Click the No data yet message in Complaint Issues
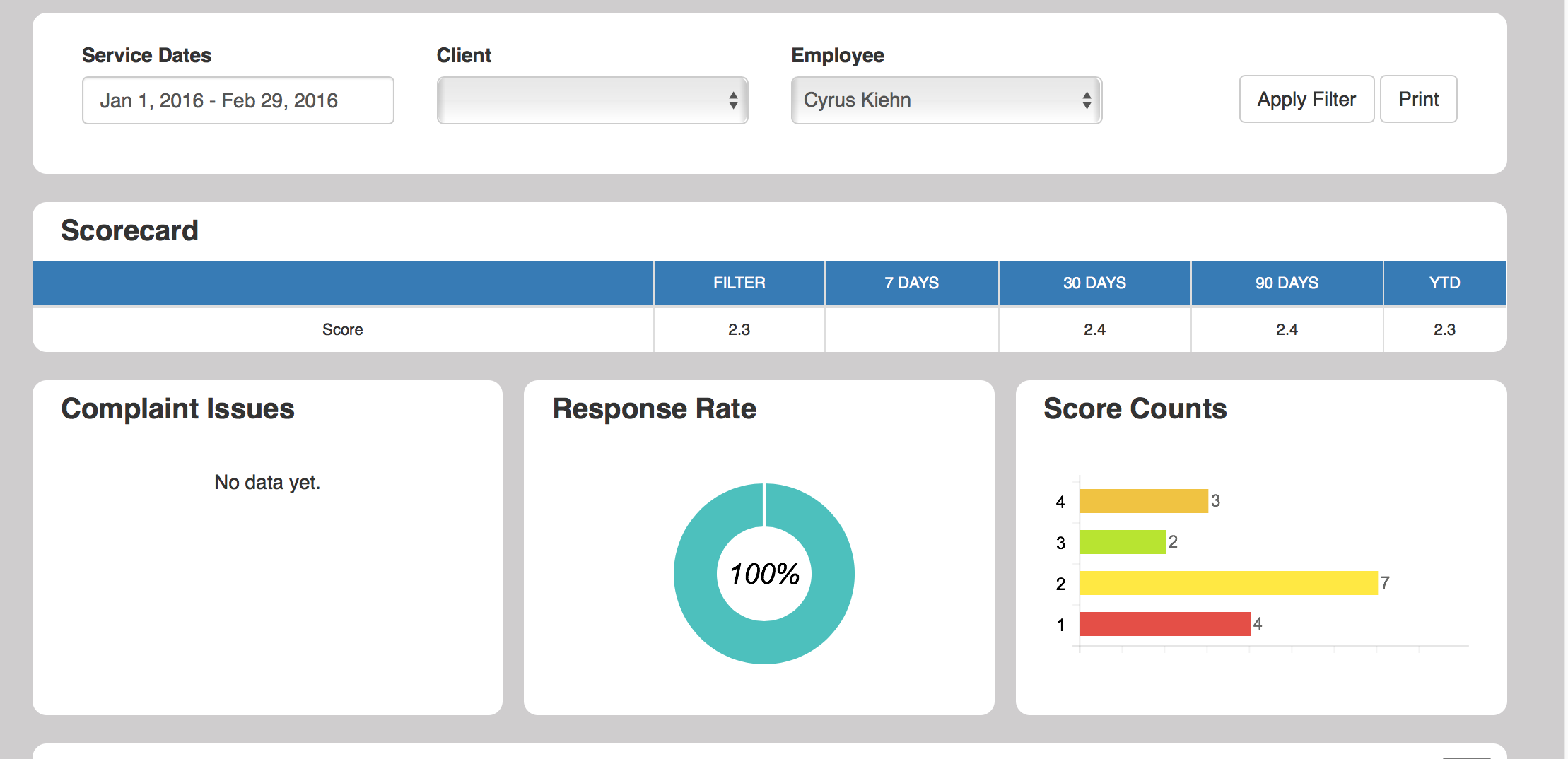Image resolution: width=1568 pixels, height=759 pixels. click(x=267, y=481)
